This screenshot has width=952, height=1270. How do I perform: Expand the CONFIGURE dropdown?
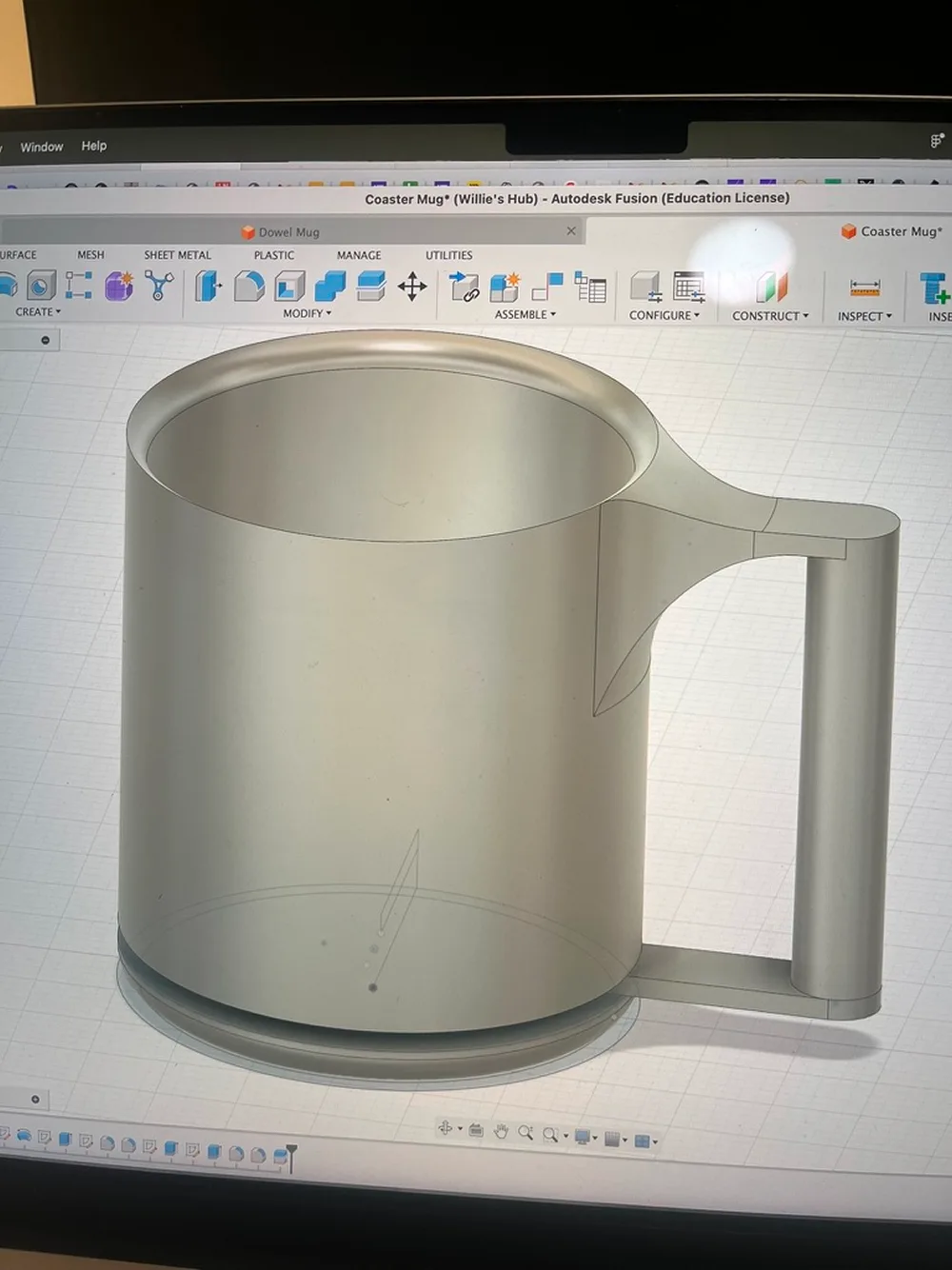[664, 315]
